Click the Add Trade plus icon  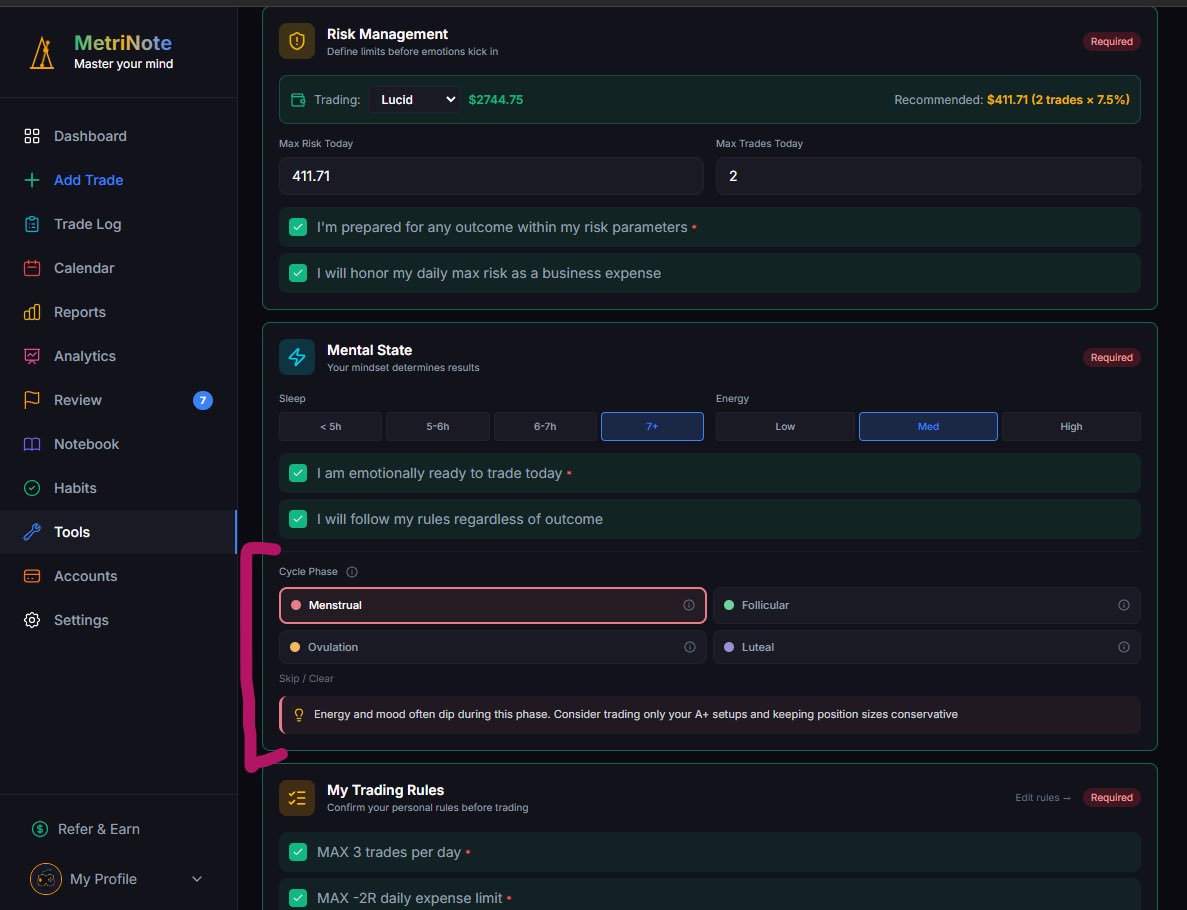pyautogui.click(x=32, y=180)
